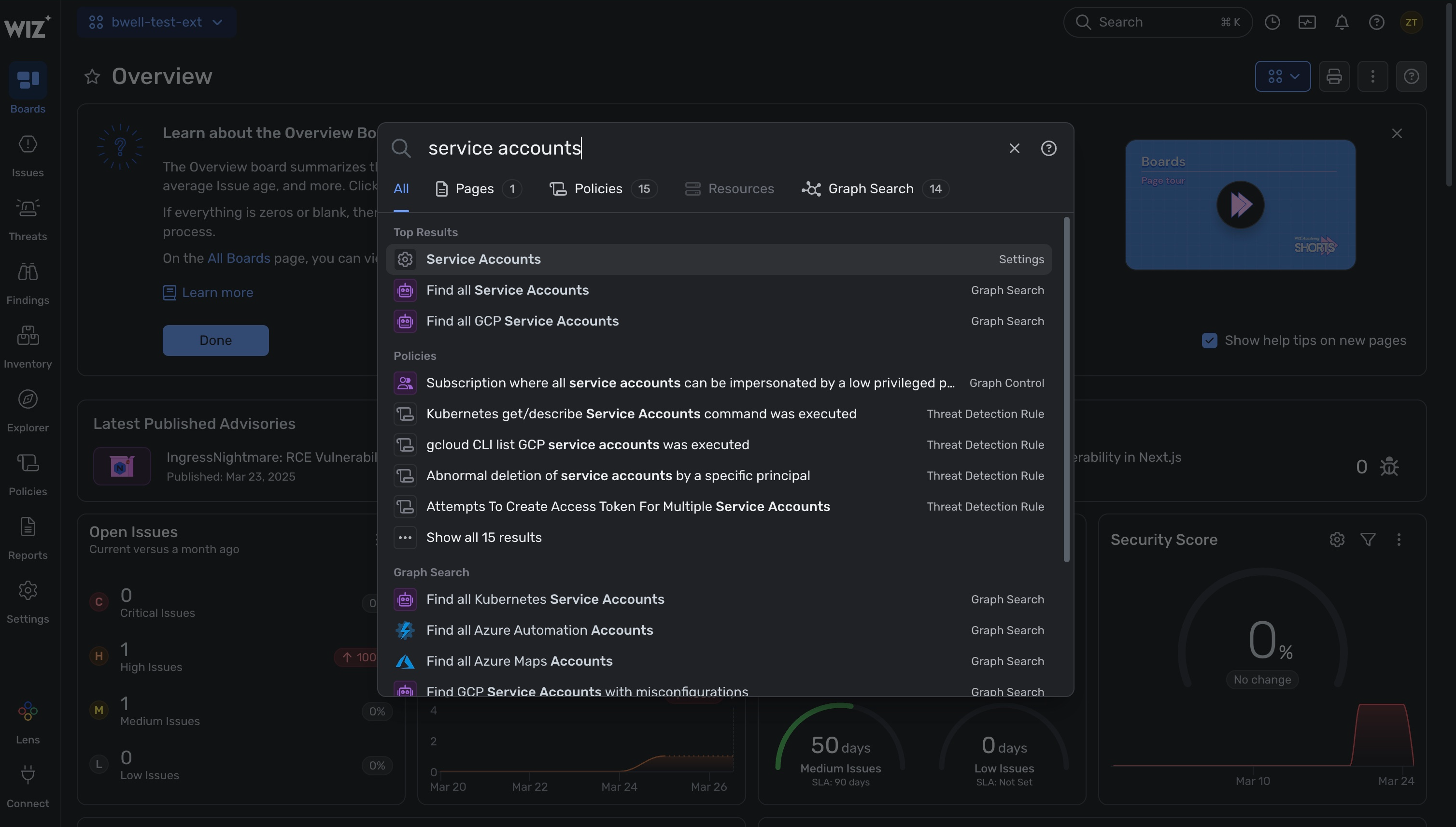1456x827 pixels.
Task: Open board layout dropdown
Action: click(x=1282, y=76)
